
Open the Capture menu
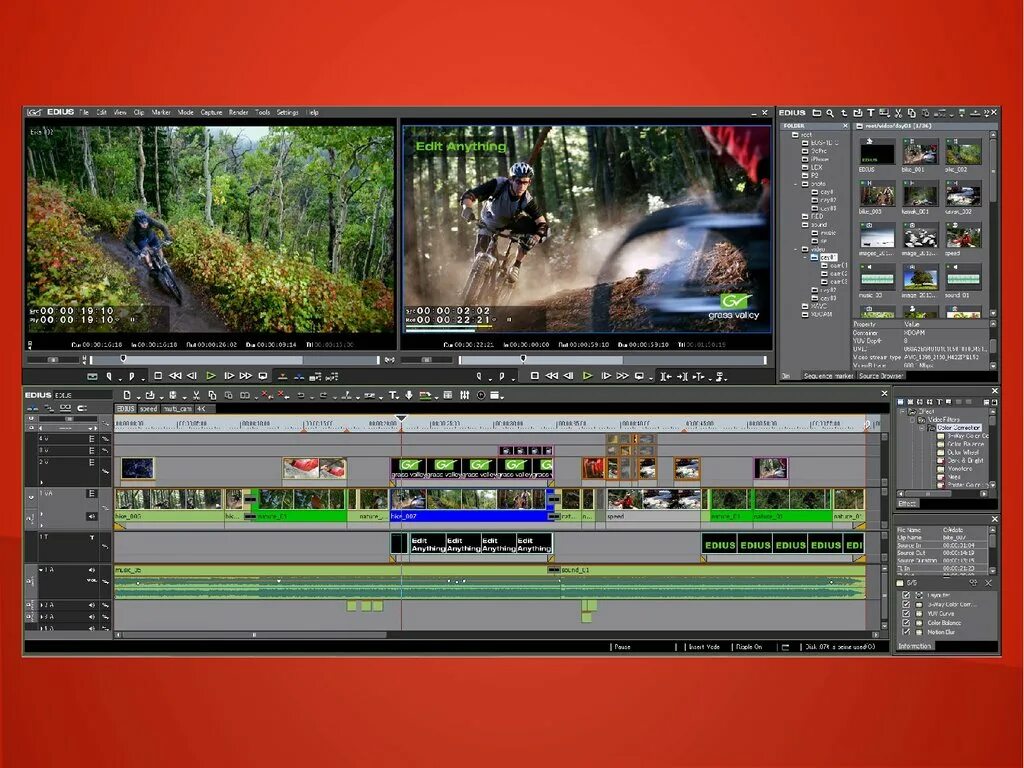coord(211,112)
